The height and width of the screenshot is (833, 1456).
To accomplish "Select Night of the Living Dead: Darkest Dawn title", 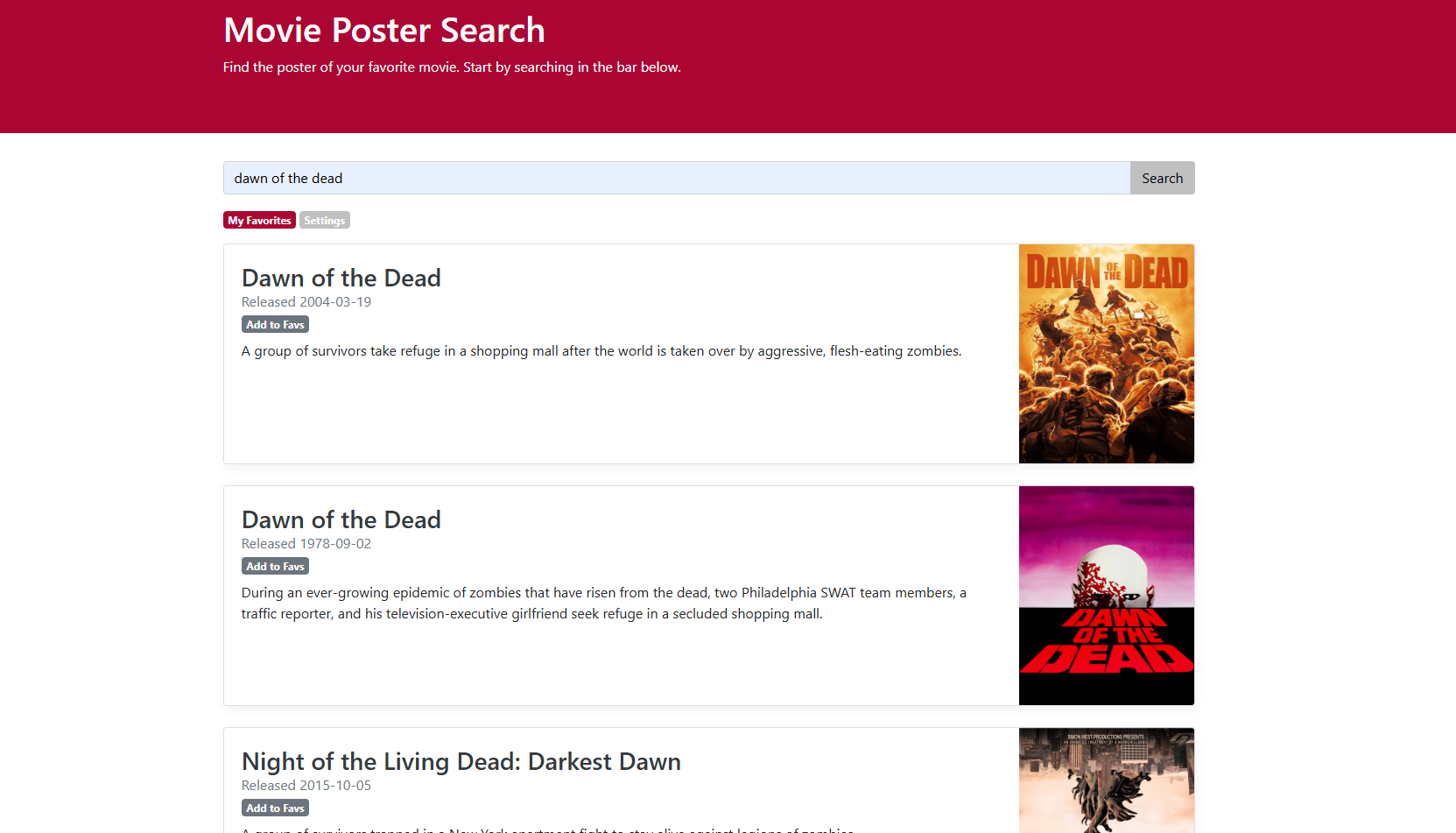I will (461, 761).
